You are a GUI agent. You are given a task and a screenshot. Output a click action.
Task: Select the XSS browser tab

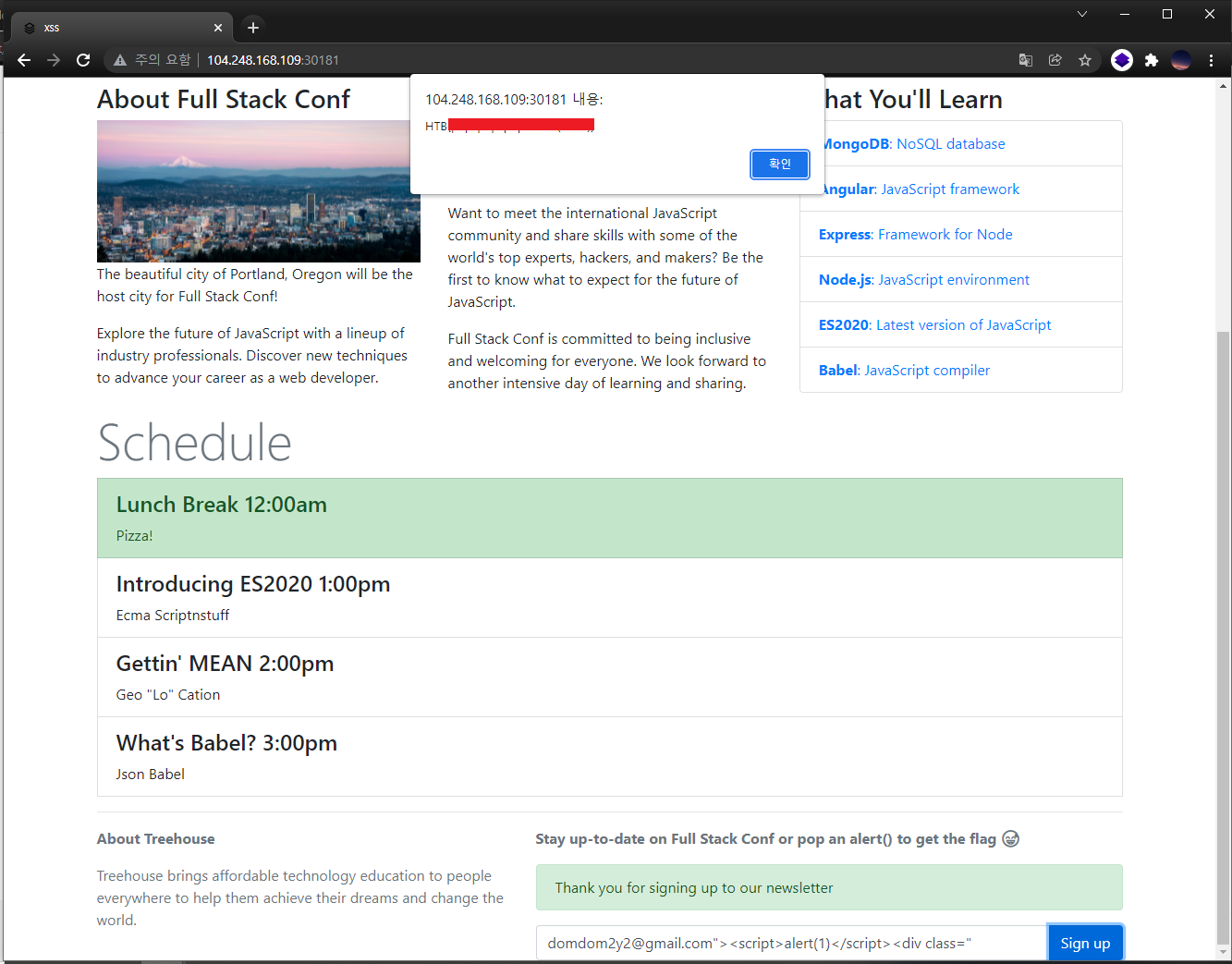[x=122, y=28]
